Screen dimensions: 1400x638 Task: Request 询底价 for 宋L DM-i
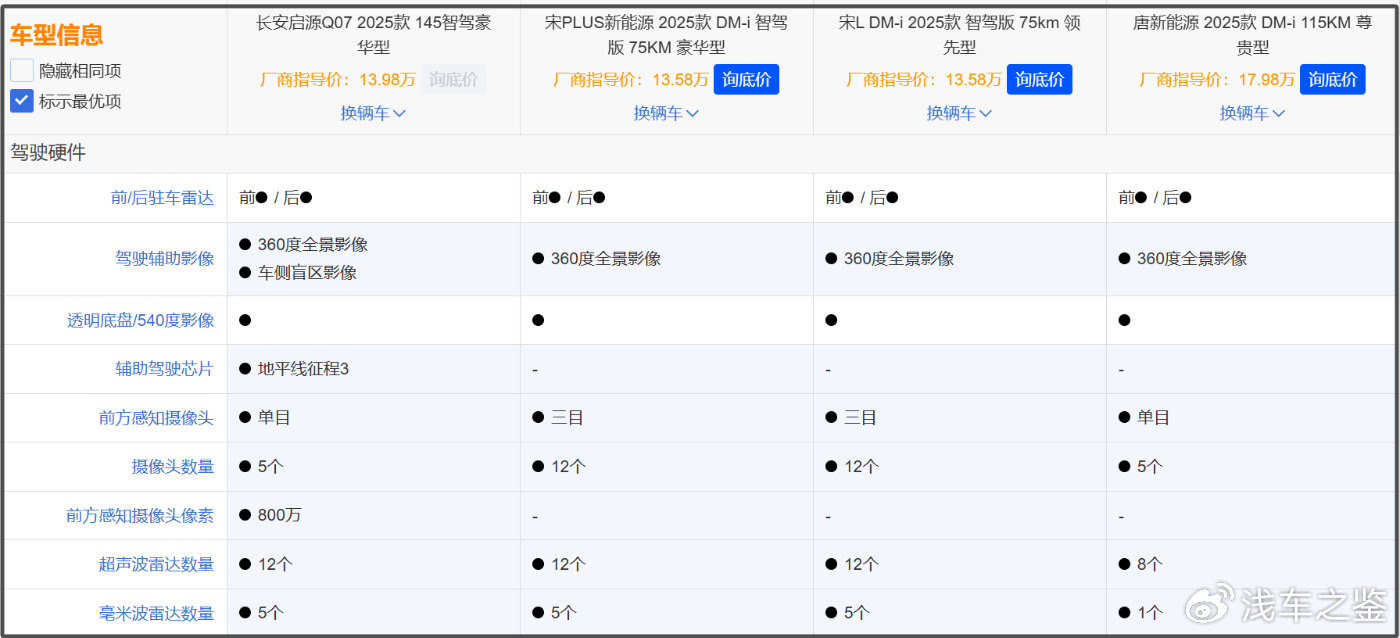1039,80
